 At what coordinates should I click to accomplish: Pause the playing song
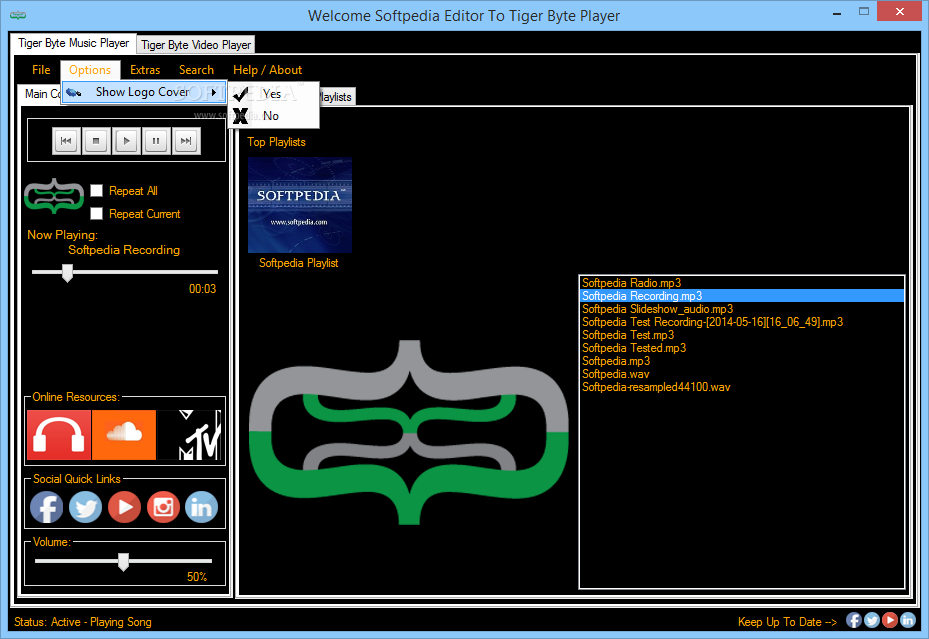[x=156, y=141]
